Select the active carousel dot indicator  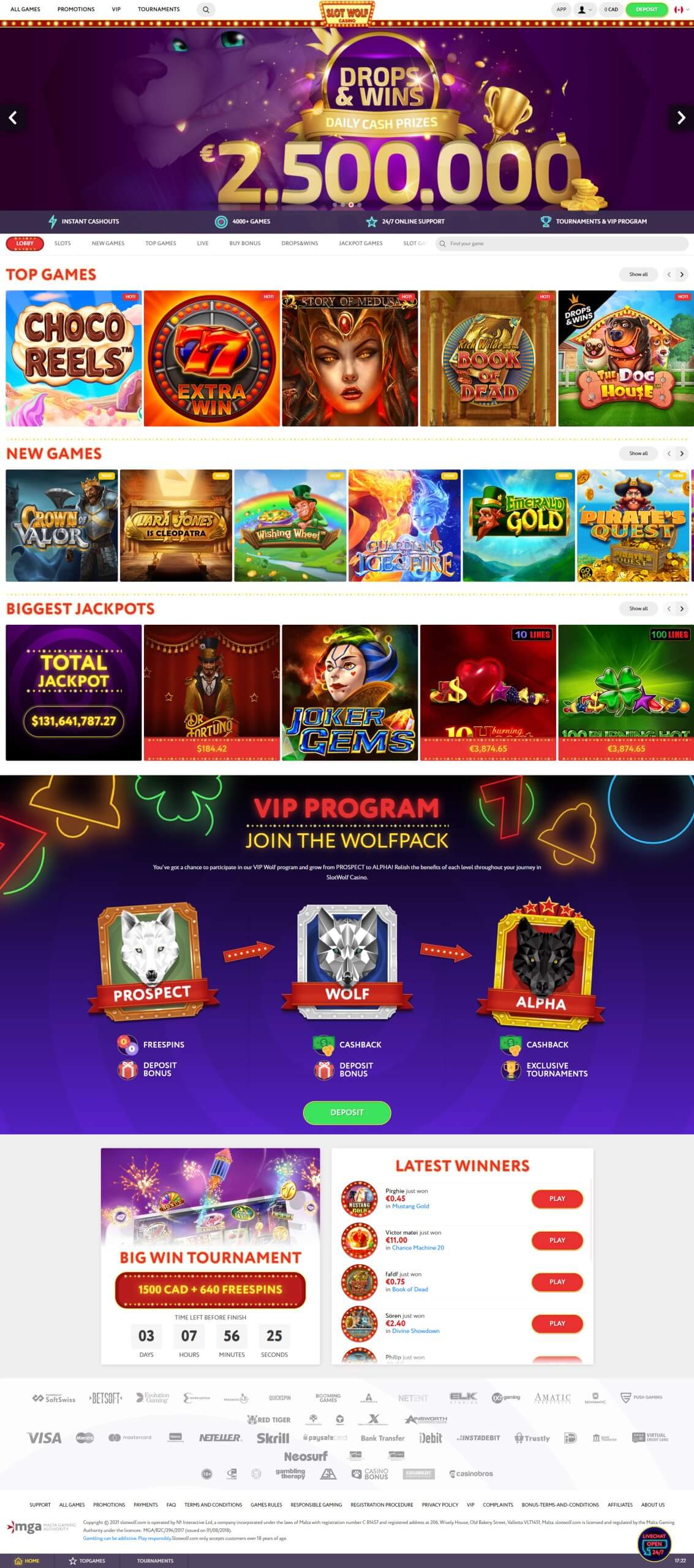(351, 205)
